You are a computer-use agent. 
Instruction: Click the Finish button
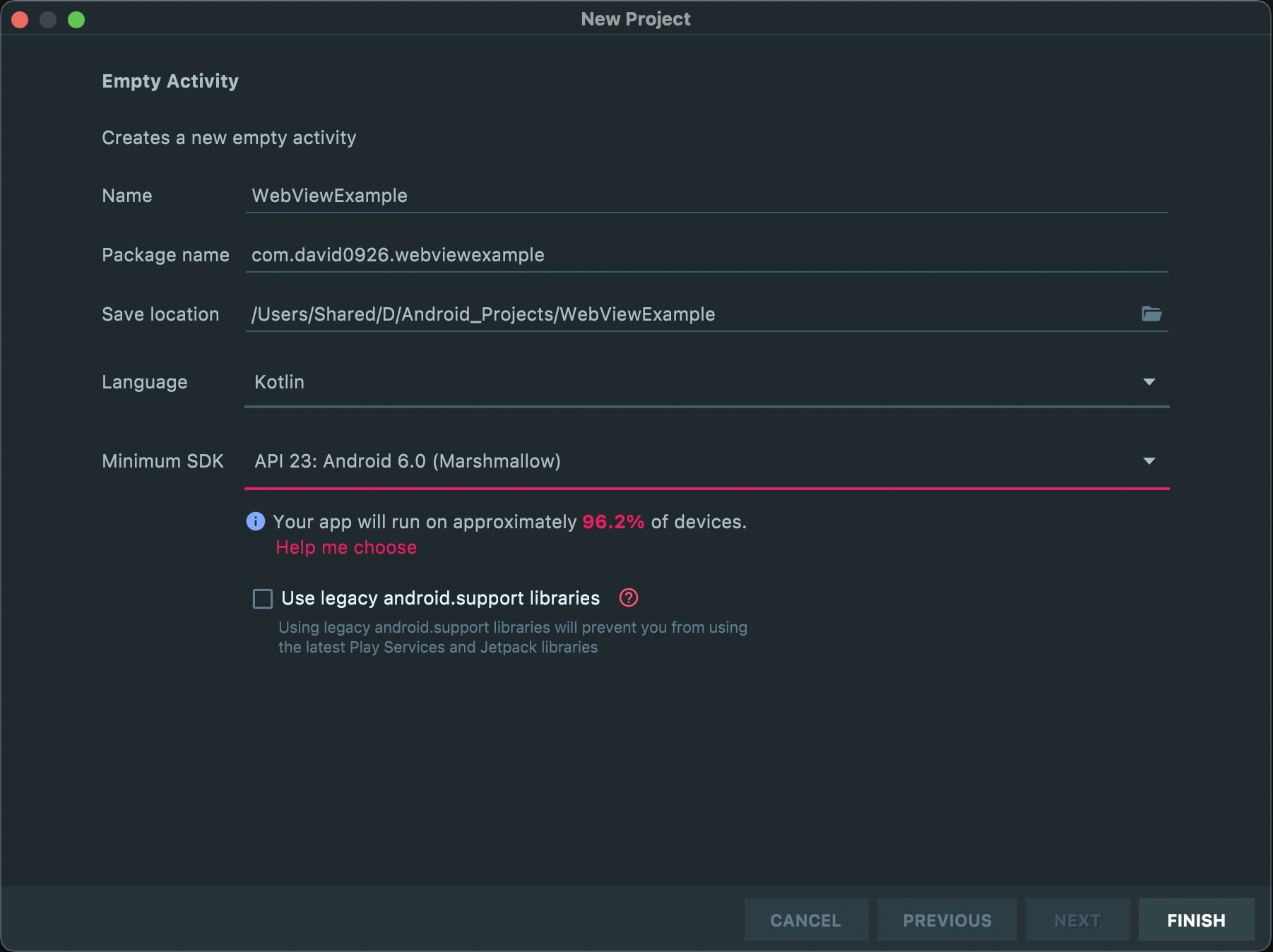coord(1195,920)
